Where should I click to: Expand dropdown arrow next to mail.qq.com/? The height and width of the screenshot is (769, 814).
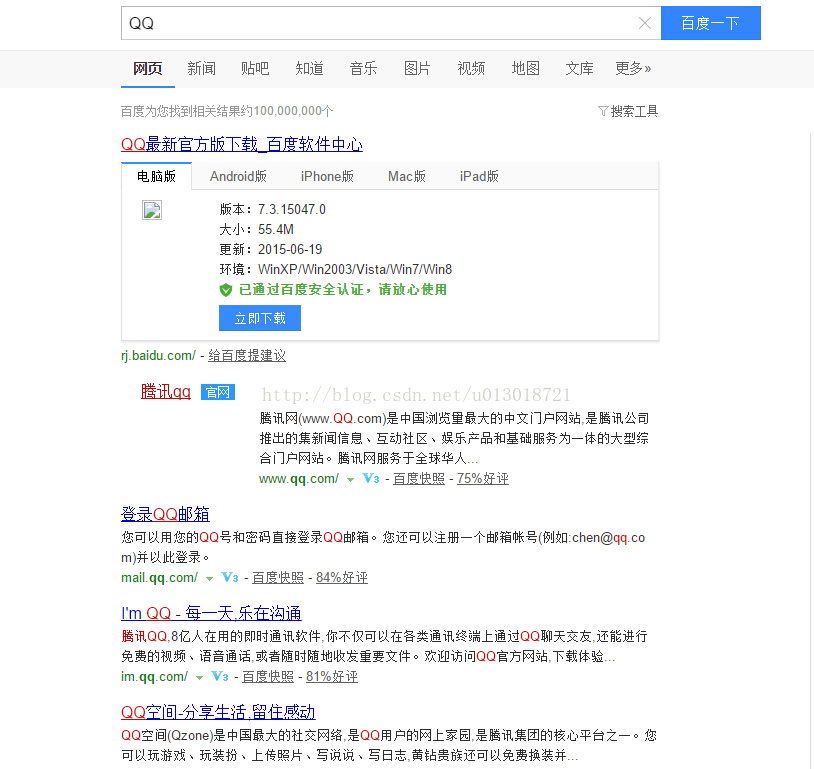tap(209, 579)
